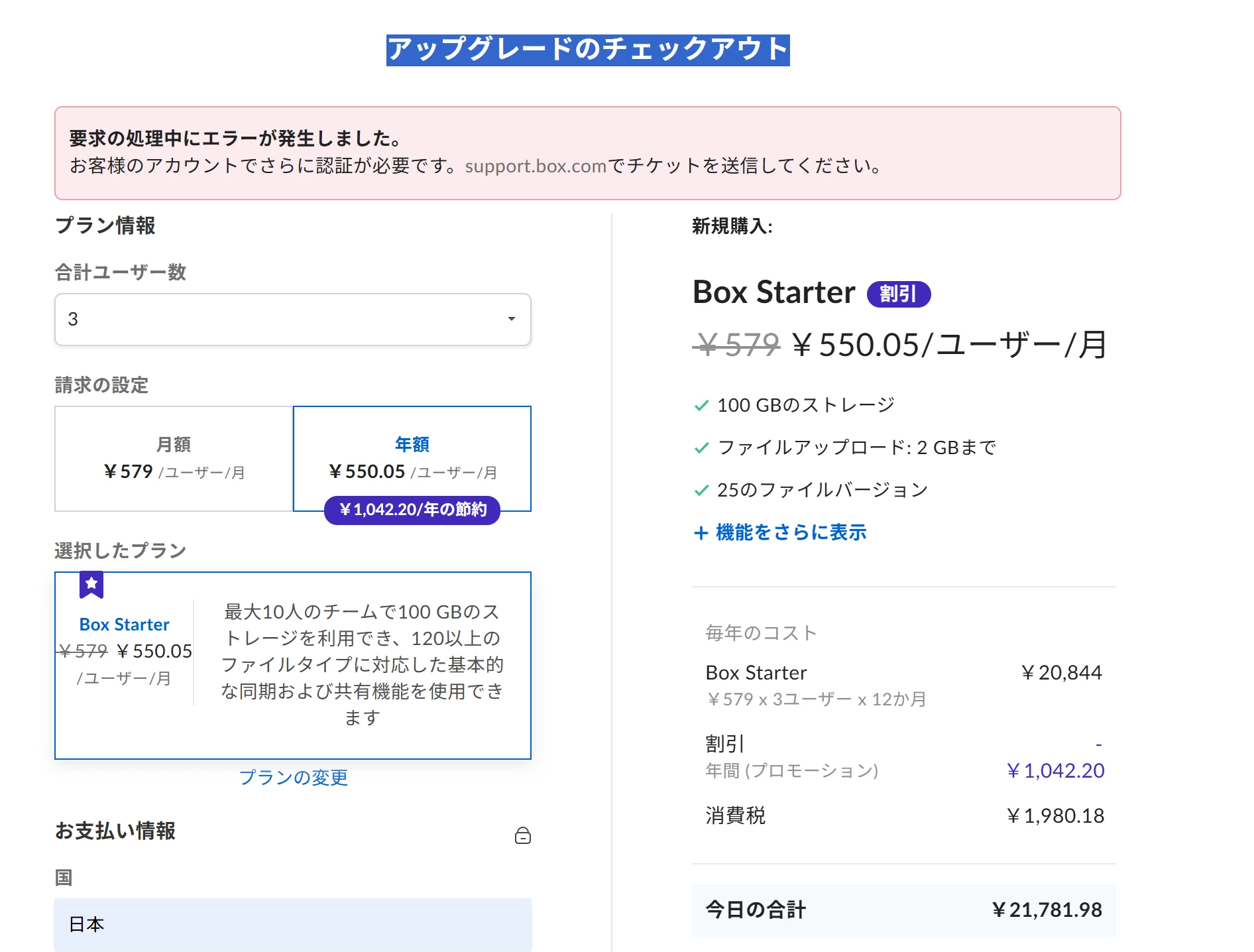The height and width of the screenshot is (952, 1254).
Task: Click the 割引 badge next to Box Starter
Action: [898, 294]
